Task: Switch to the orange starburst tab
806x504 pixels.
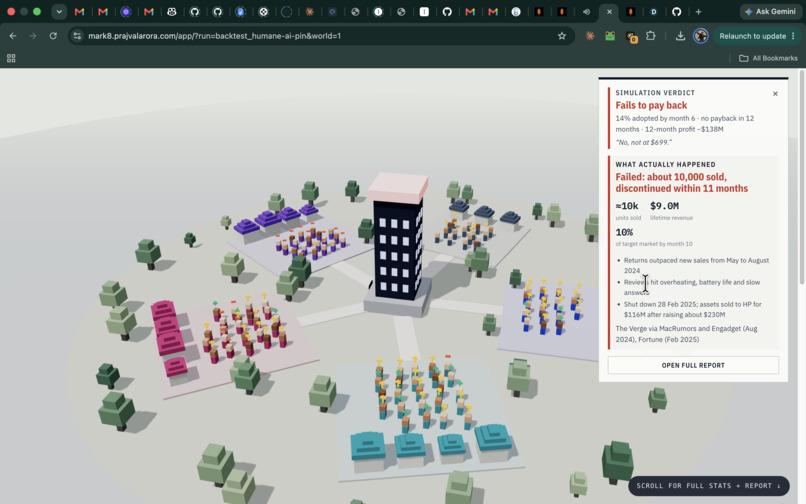Action: tap(309, 12)
